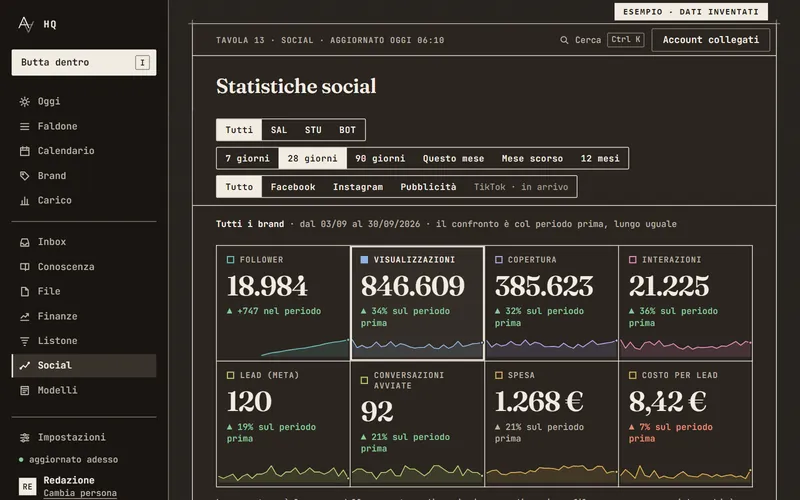Image resolution: width=800 pixels, height=500 pixels.
Task: Open the Cerca search field
Action: point(602,40)
